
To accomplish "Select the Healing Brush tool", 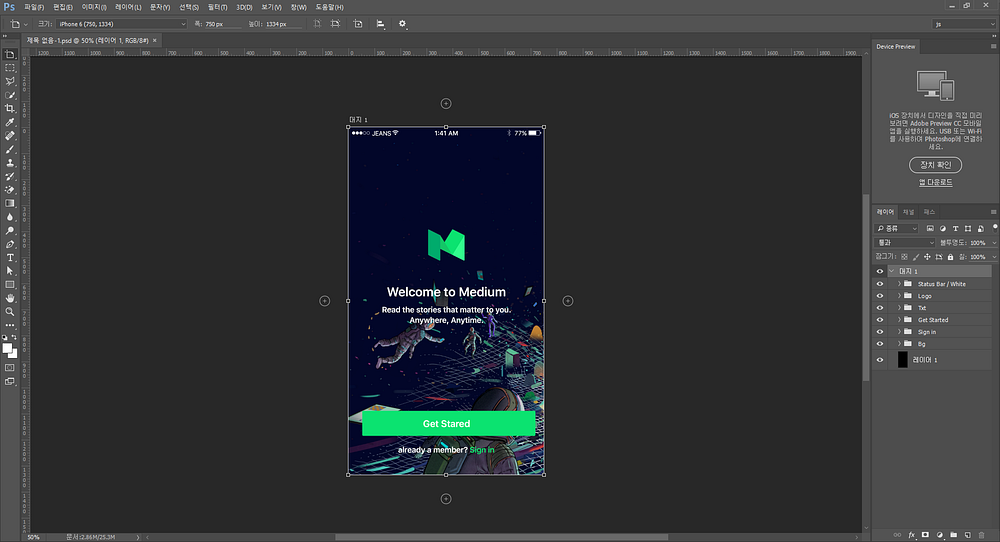I will pos(10,136).
